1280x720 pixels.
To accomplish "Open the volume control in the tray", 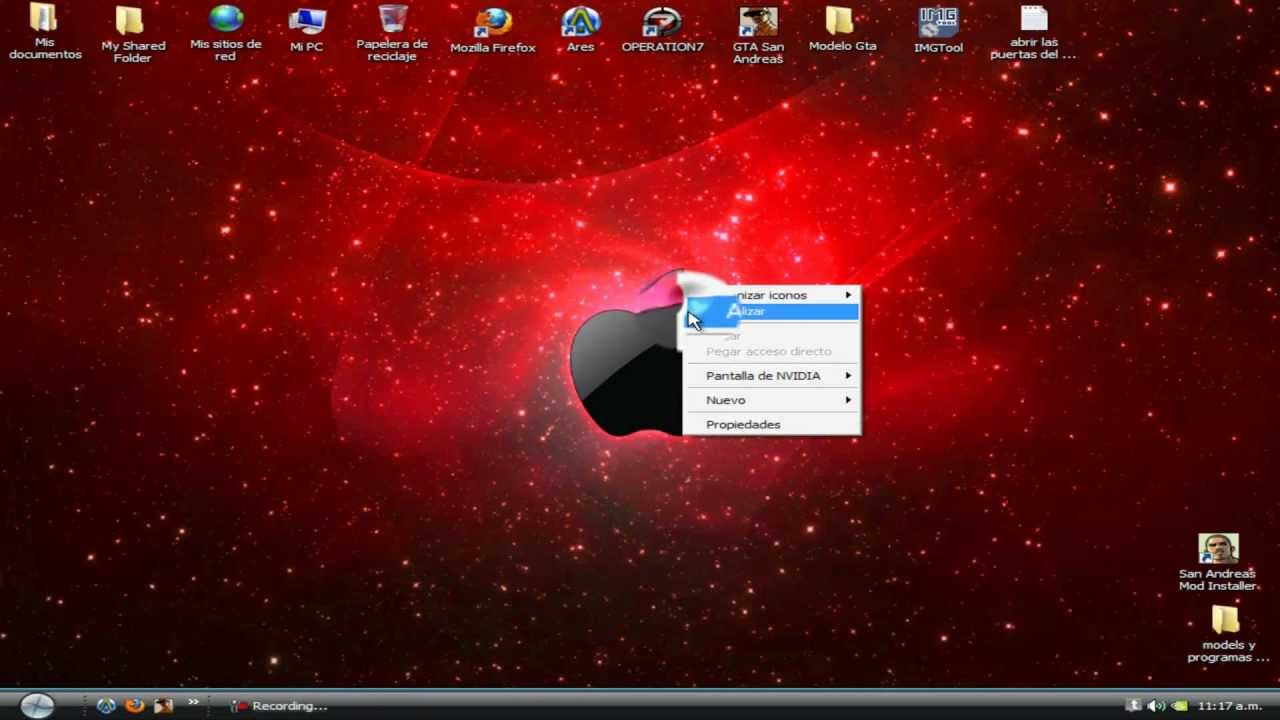I will pos(1156,705).
